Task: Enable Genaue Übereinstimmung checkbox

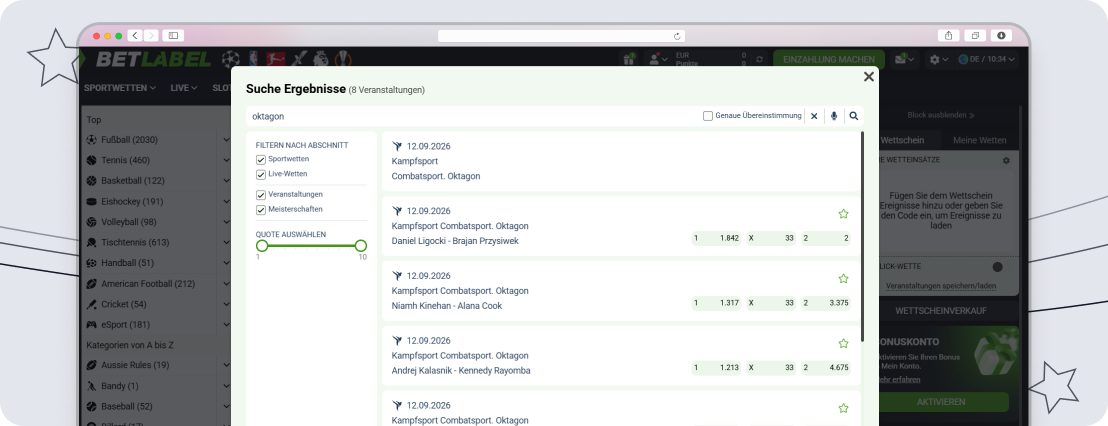Action: (x=707, y=116)
